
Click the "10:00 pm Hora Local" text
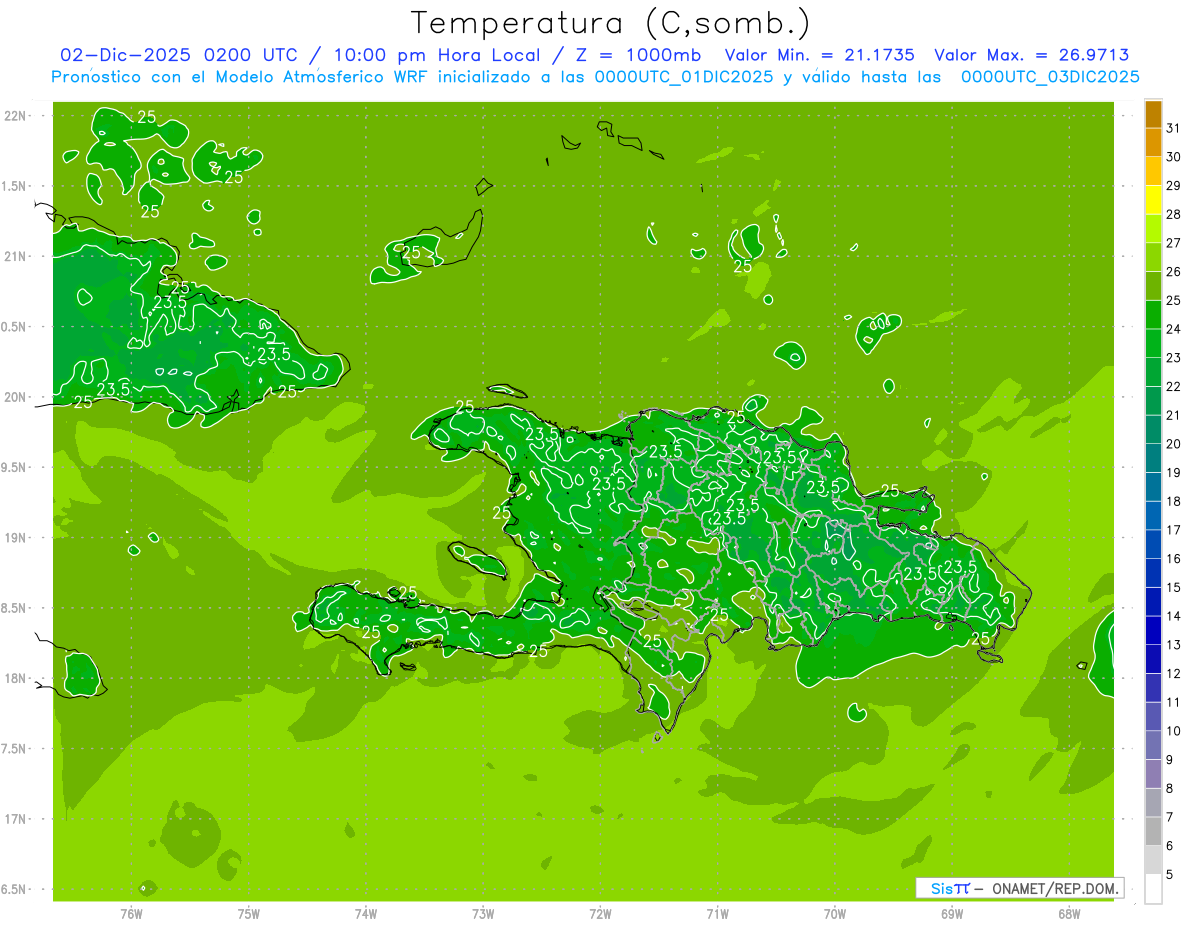pyautogui.click(x=439, y=55)
